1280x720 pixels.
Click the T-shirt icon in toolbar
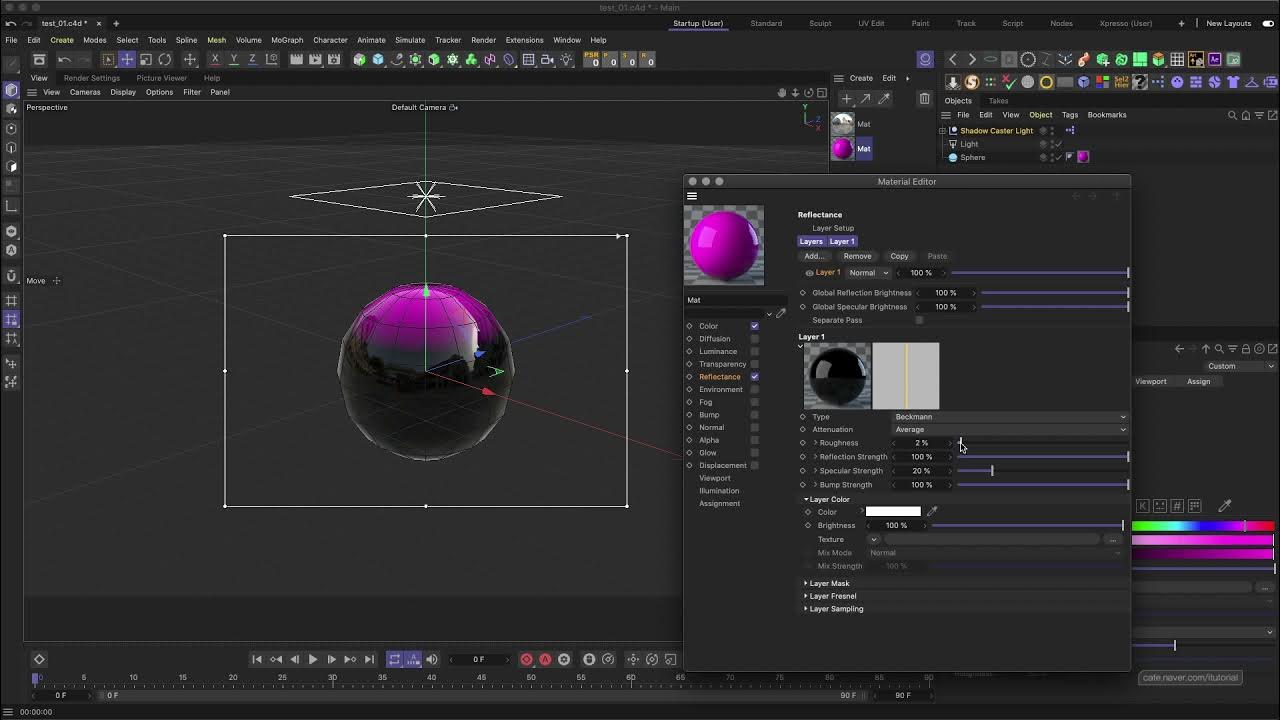(1233, 82)
